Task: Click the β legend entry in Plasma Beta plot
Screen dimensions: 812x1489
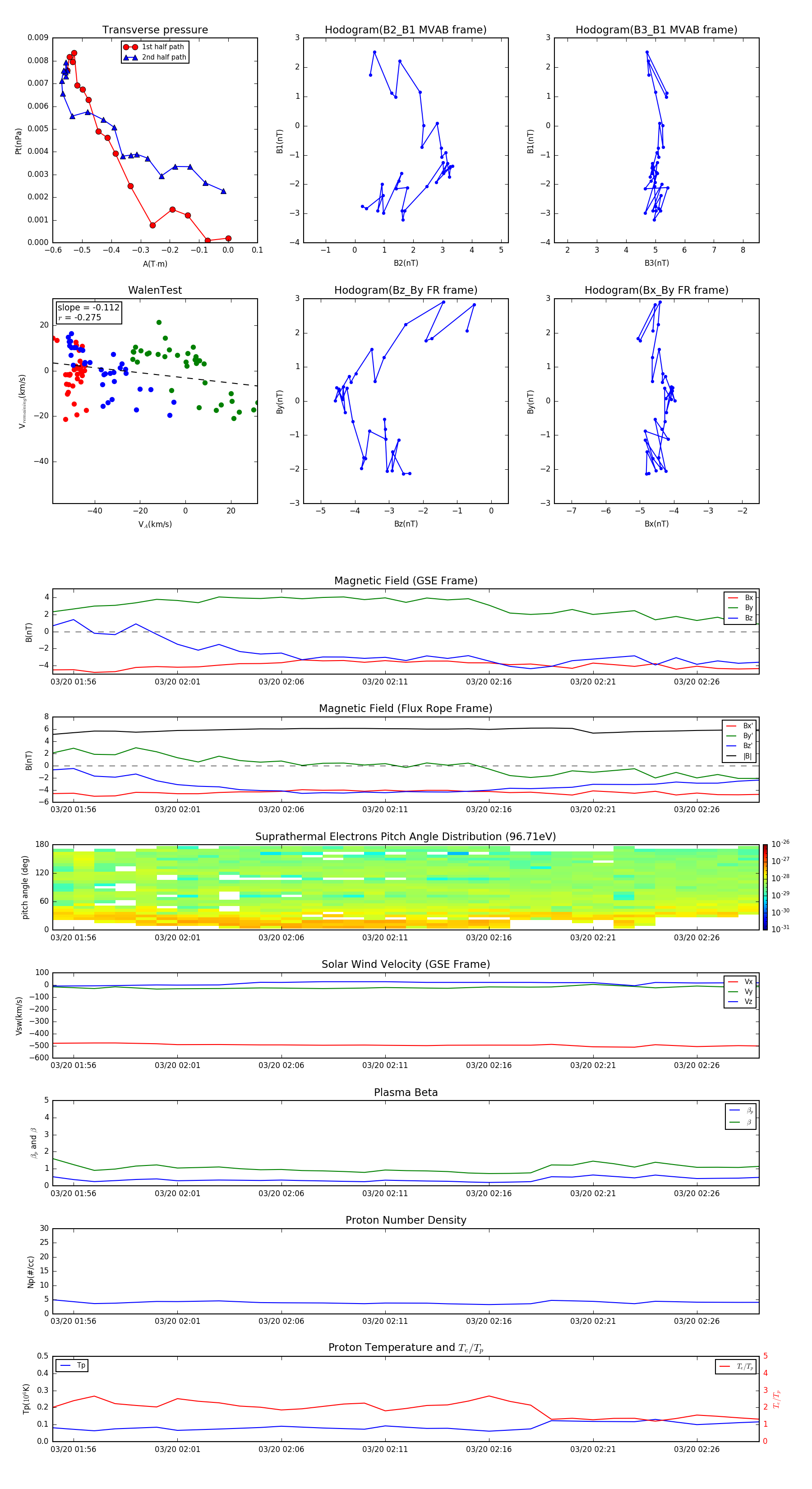Action: (x=741, y=1122)
